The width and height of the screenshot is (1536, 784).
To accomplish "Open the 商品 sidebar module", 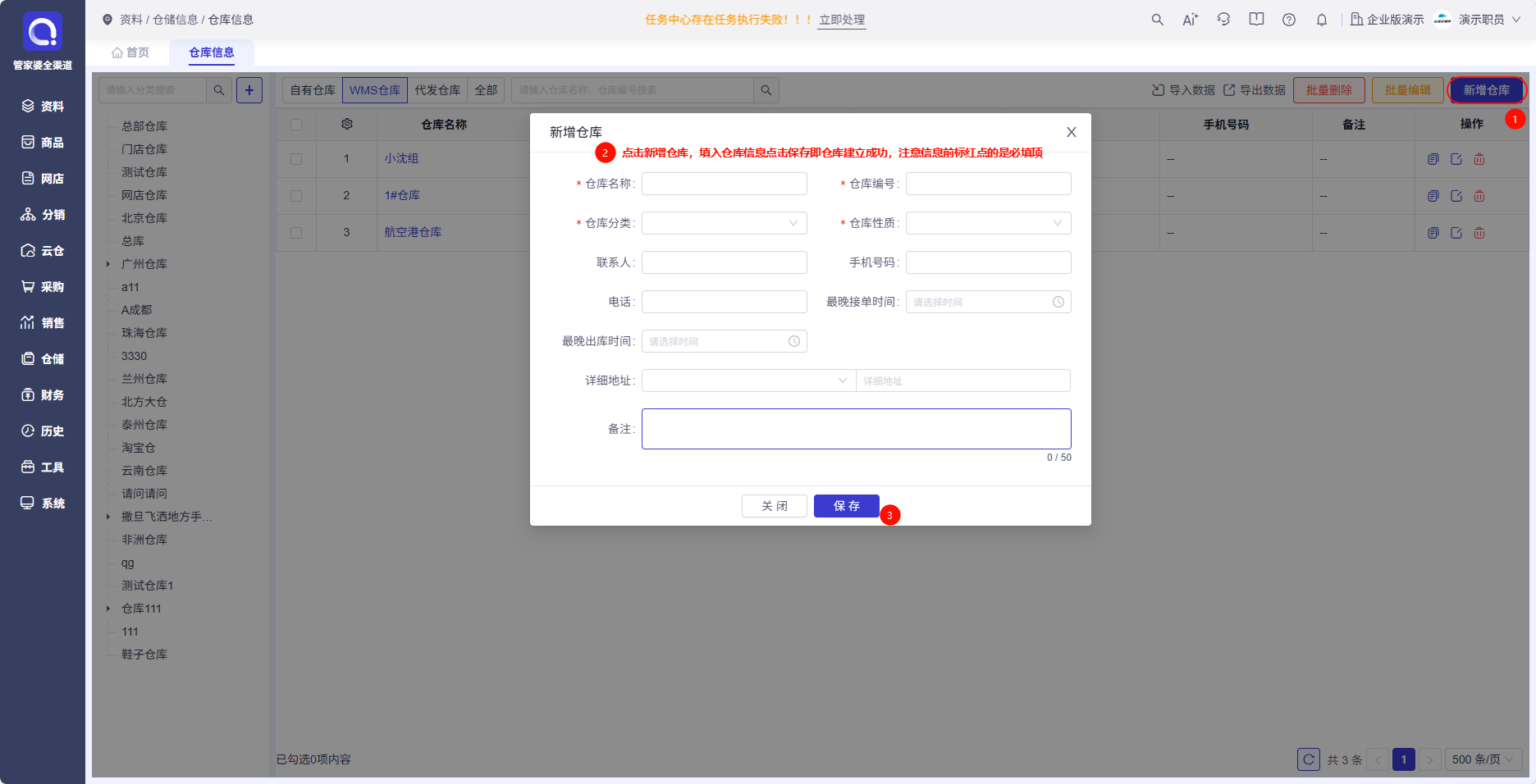I will coord(43,142).
